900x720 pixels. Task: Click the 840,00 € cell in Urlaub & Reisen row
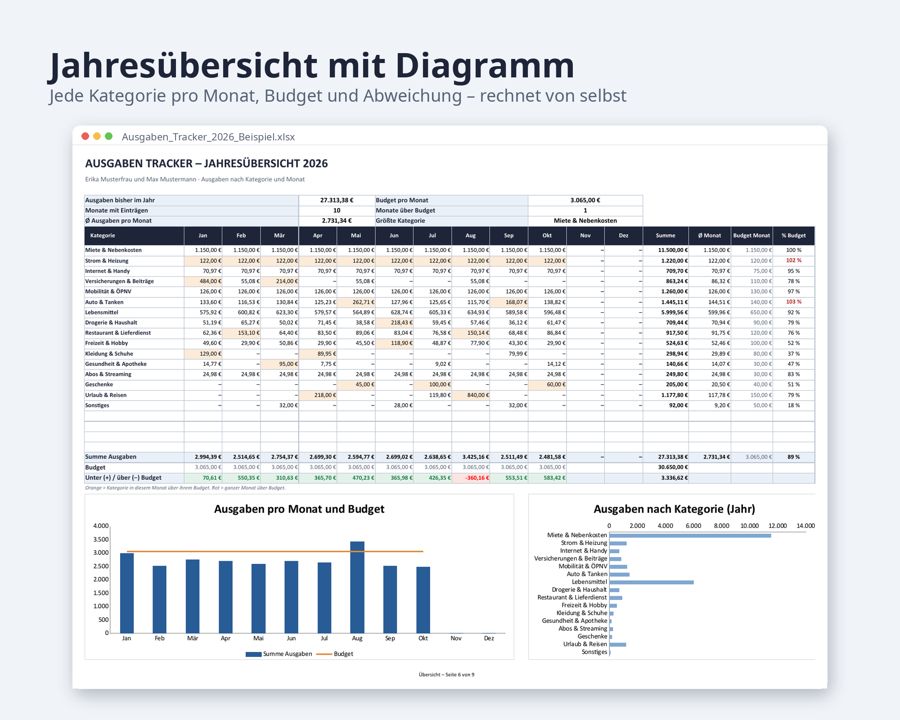coord(471,395)
